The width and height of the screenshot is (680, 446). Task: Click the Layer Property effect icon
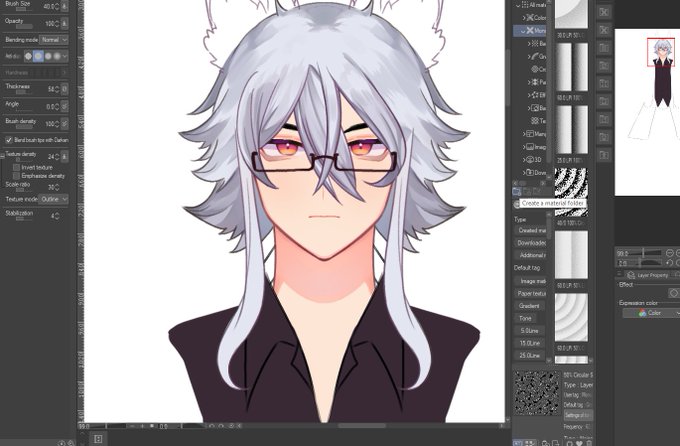point(673,293)
